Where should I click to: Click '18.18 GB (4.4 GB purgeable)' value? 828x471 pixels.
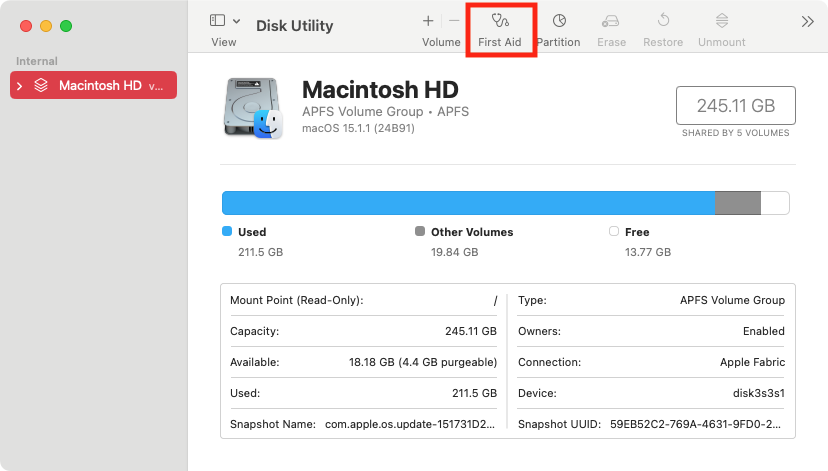click(423, 362)
